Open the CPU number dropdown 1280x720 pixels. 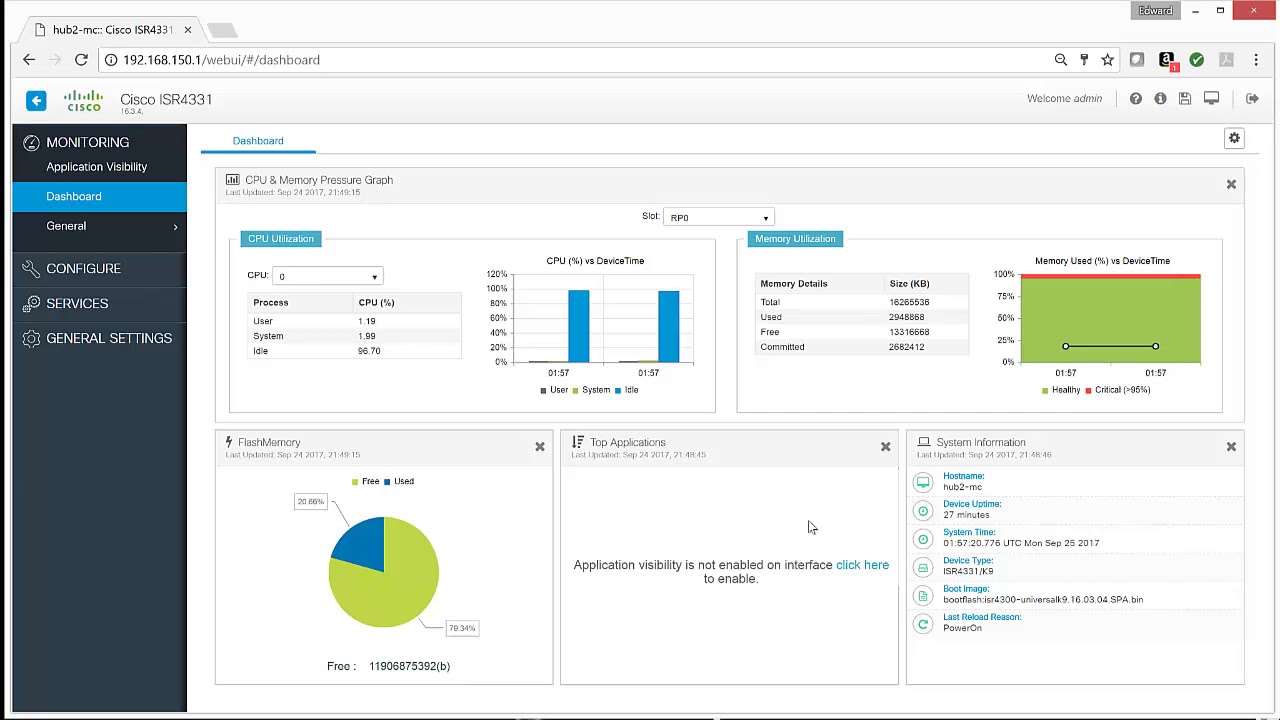click(327, 277)
